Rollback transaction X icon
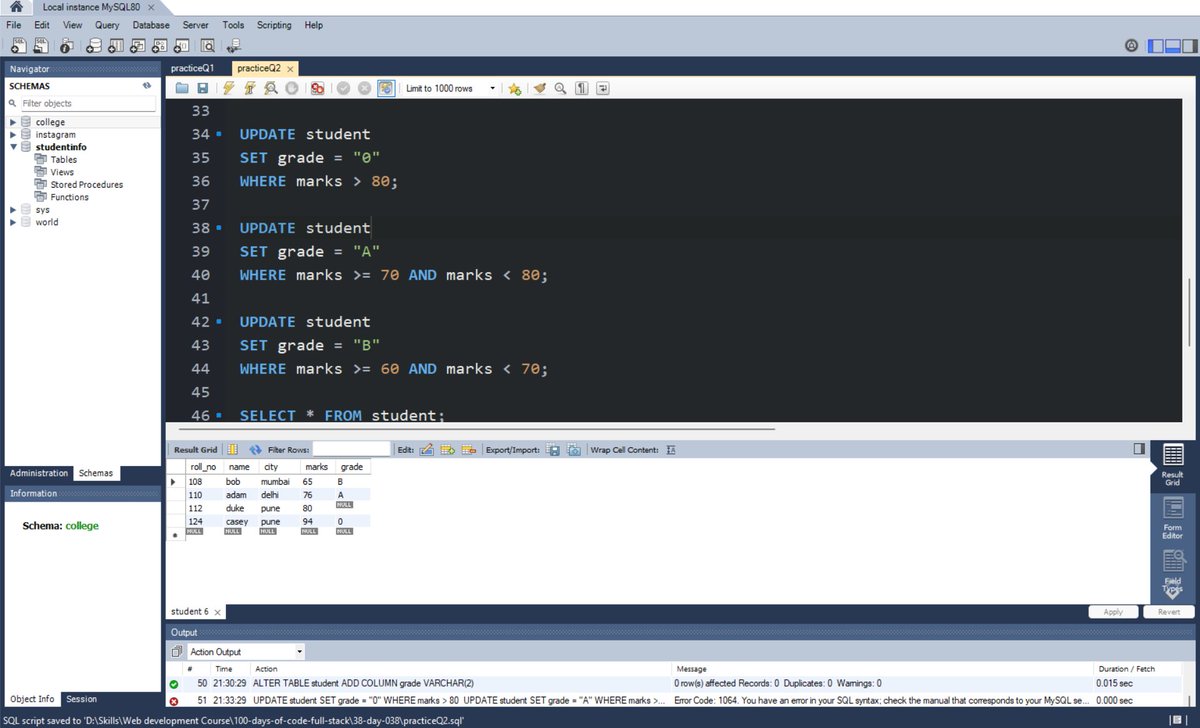The width and height of the screenshot is (1200, 728). 364,88
